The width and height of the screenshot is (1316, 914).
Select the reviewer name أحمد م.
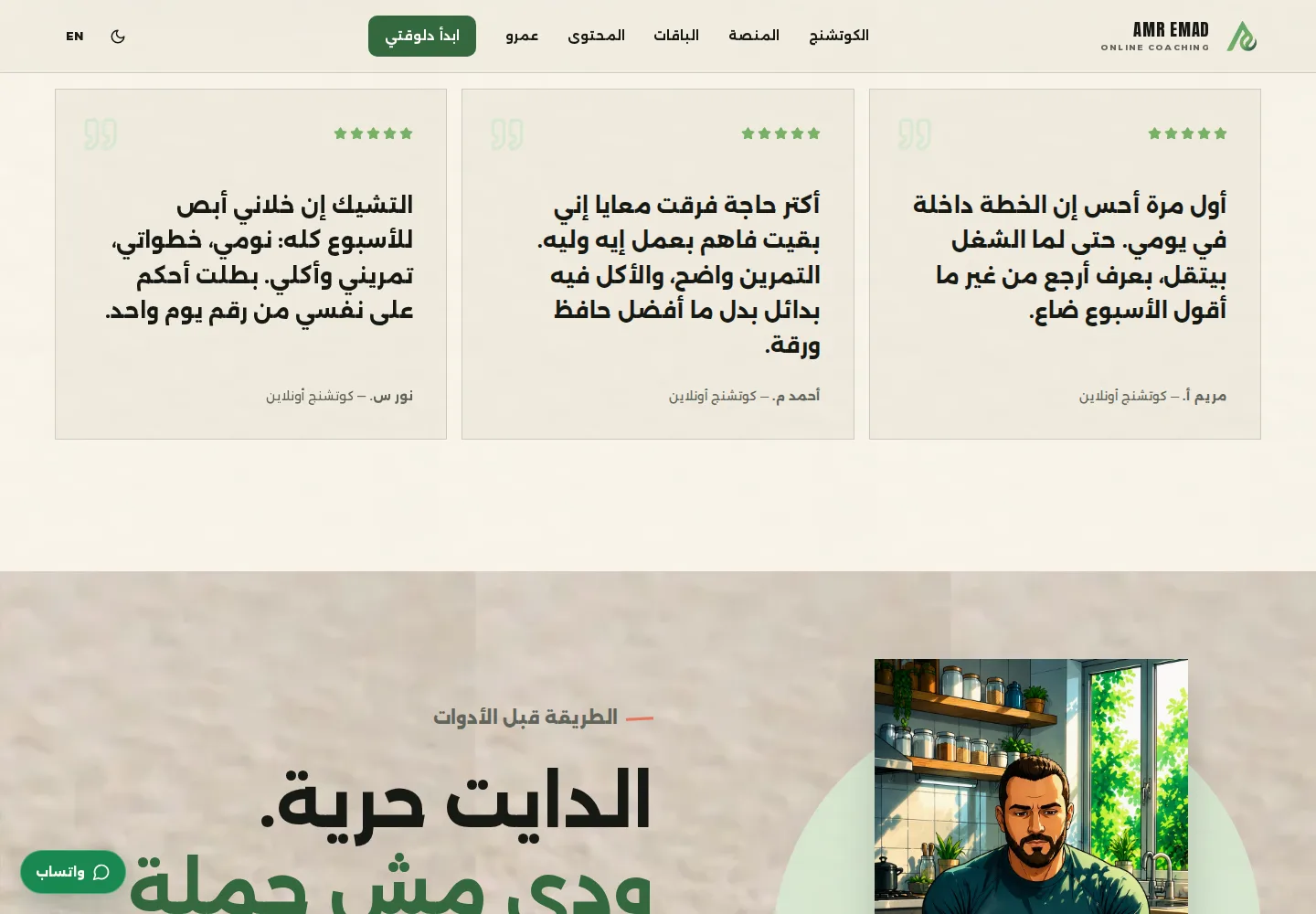click(x=796, y=396)
